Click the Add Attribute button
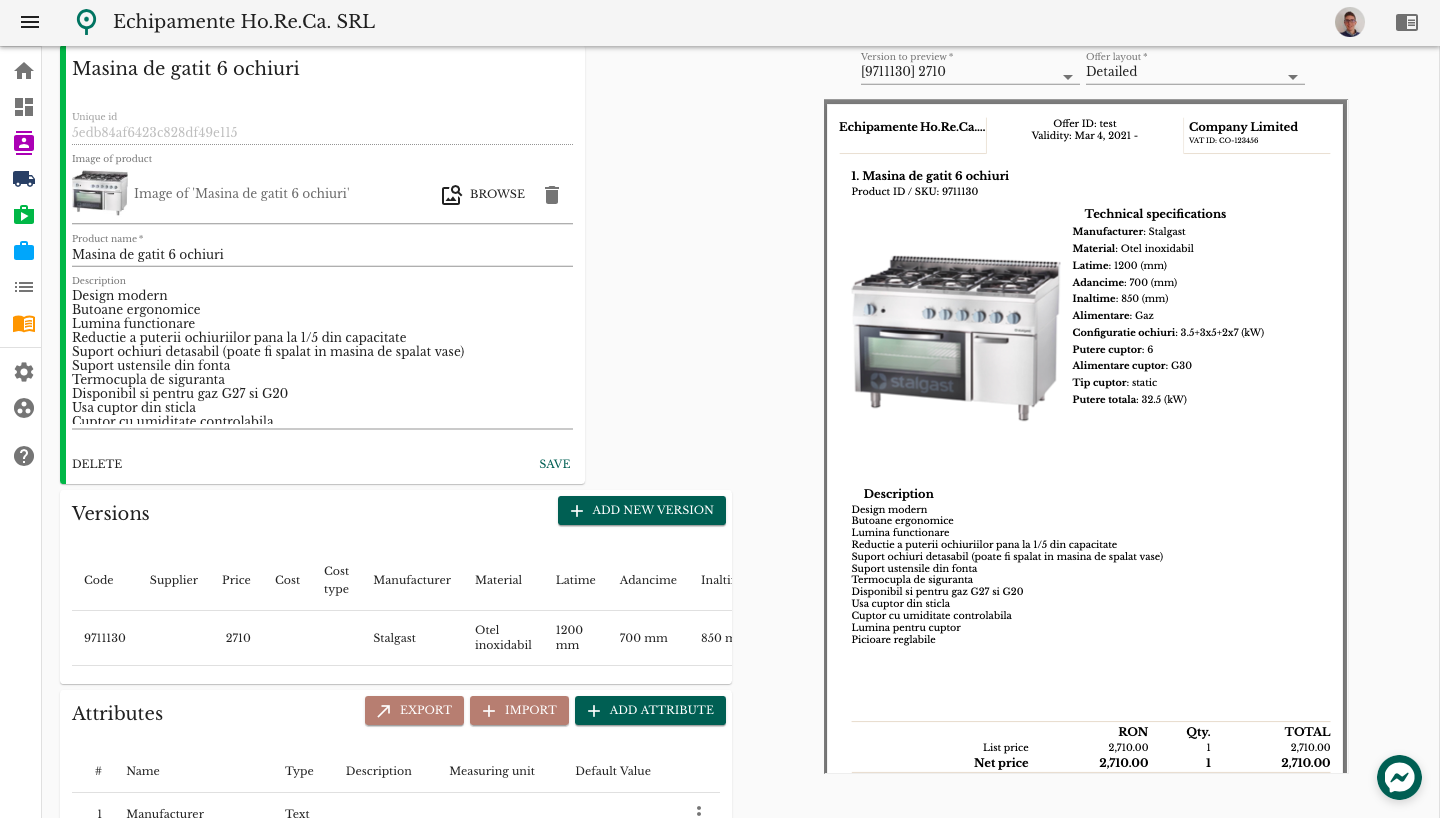The width and height of the screenshot is (1440, 818). (650, 711)
